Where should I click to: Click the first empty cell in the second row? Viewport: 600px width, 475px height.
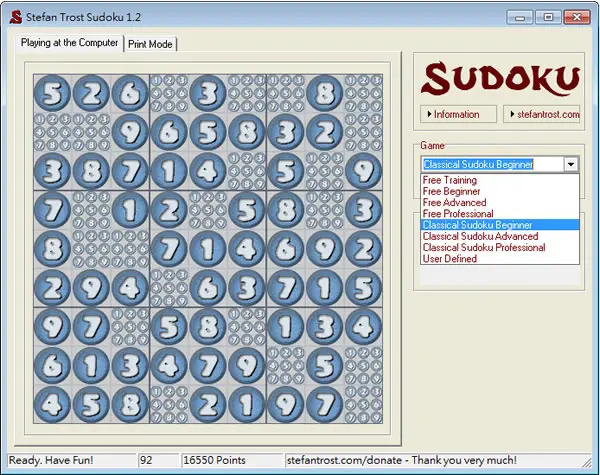[x=52, y=132]
